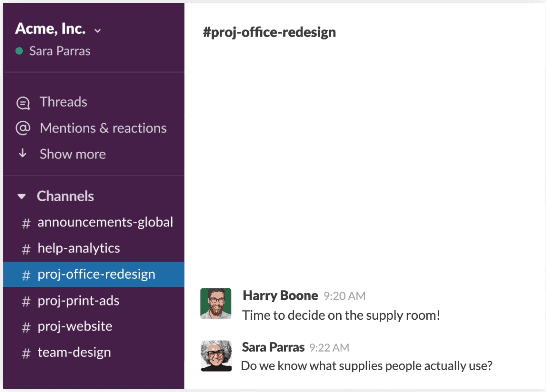Click the Channels section heading
Screen dimensions: 546x392
(65, 196)
